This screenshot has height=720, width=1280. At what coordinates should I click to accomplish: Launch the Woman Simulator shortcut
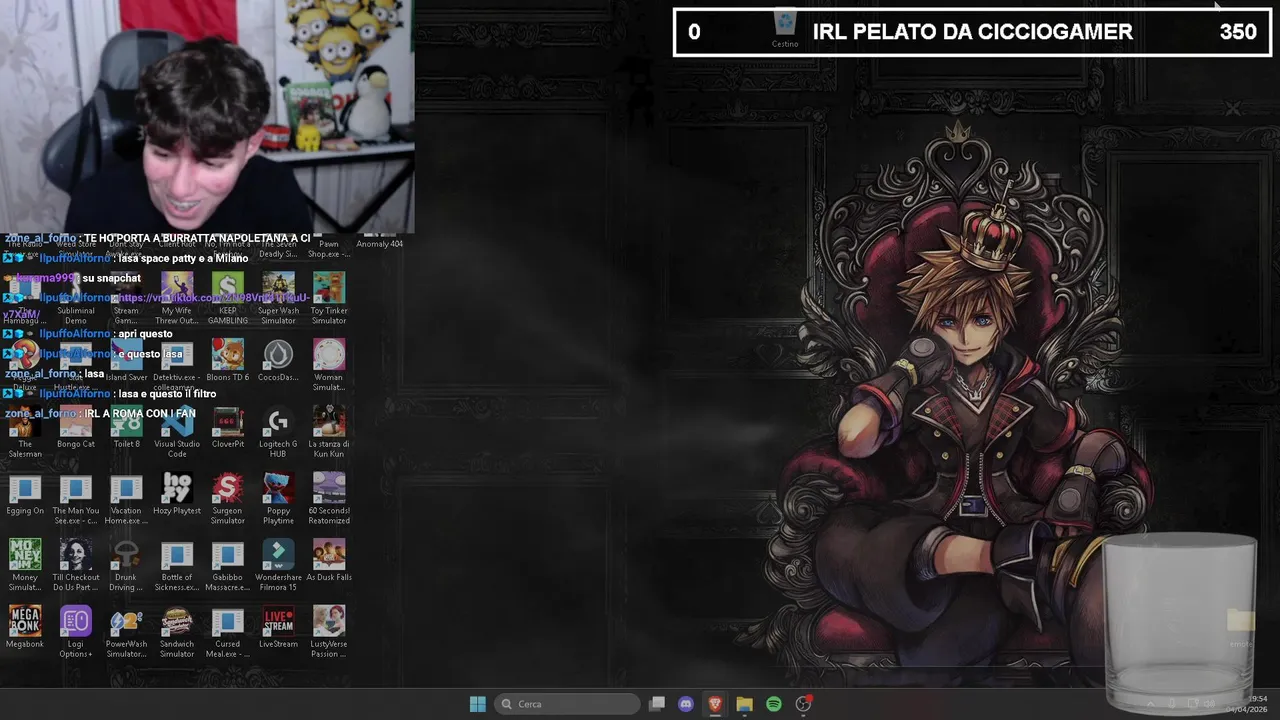[x=329, y=365]
